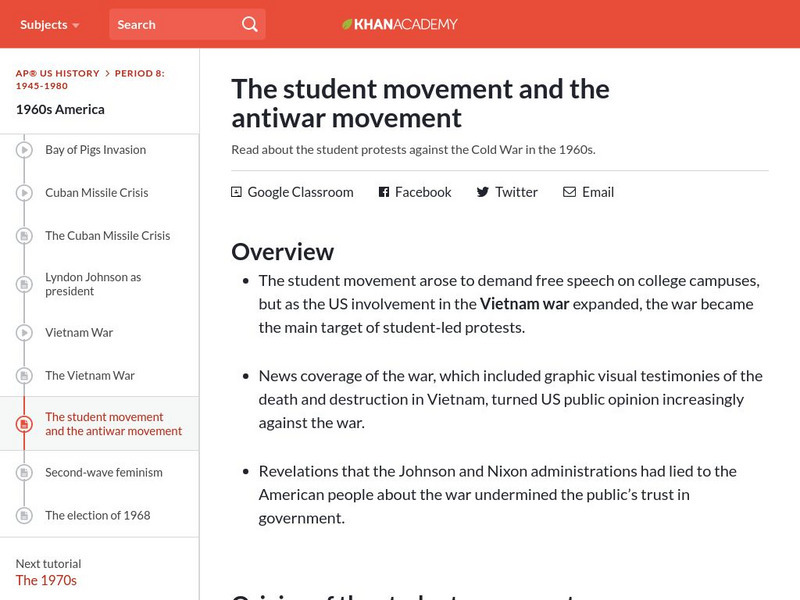Click the Bay of Pigs Invasion video icon
800x600 pixels.
pos(24,150)
